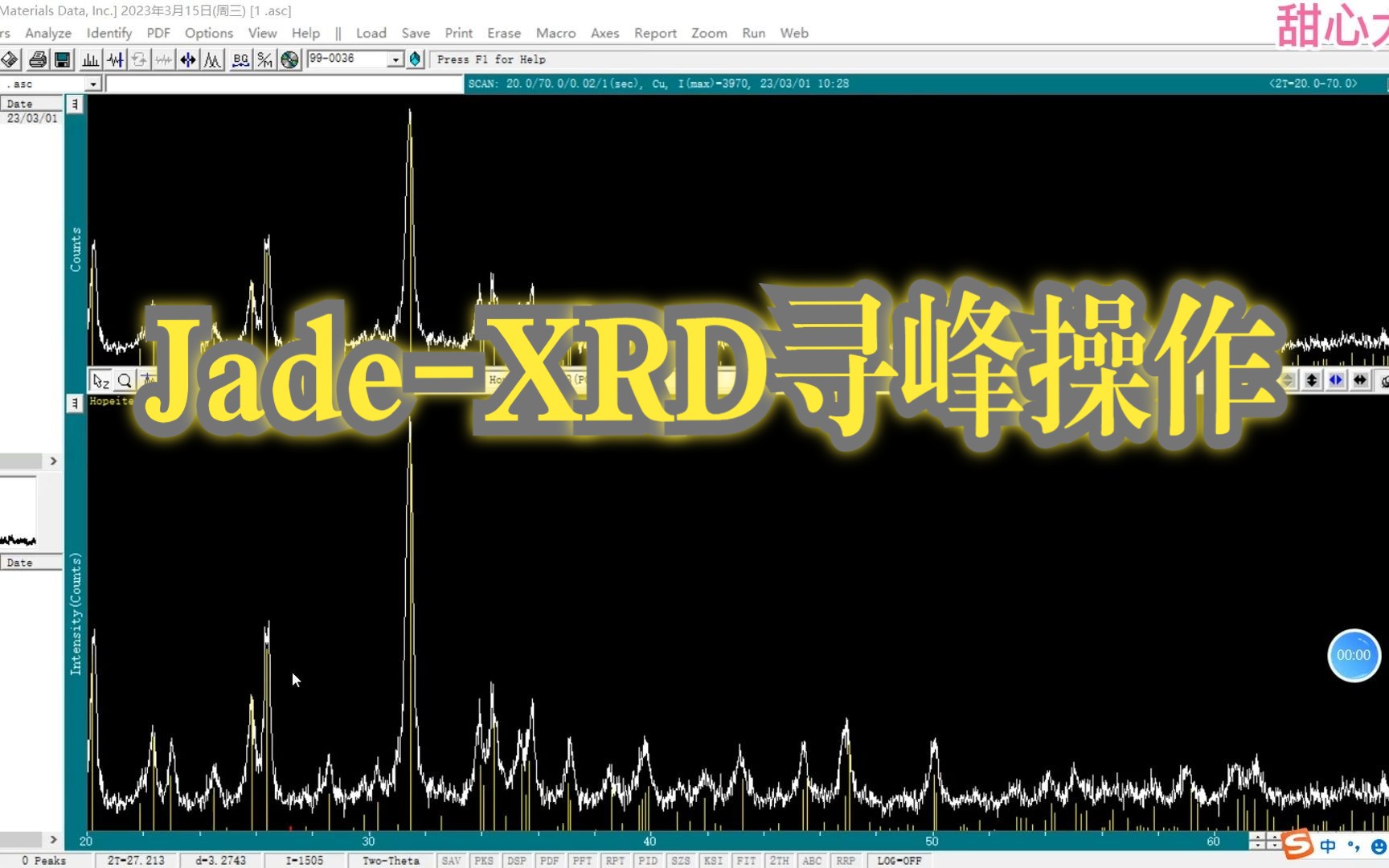The image size is (1389, 868).
Task: Click the BG background removal icon
Action: 240,59
